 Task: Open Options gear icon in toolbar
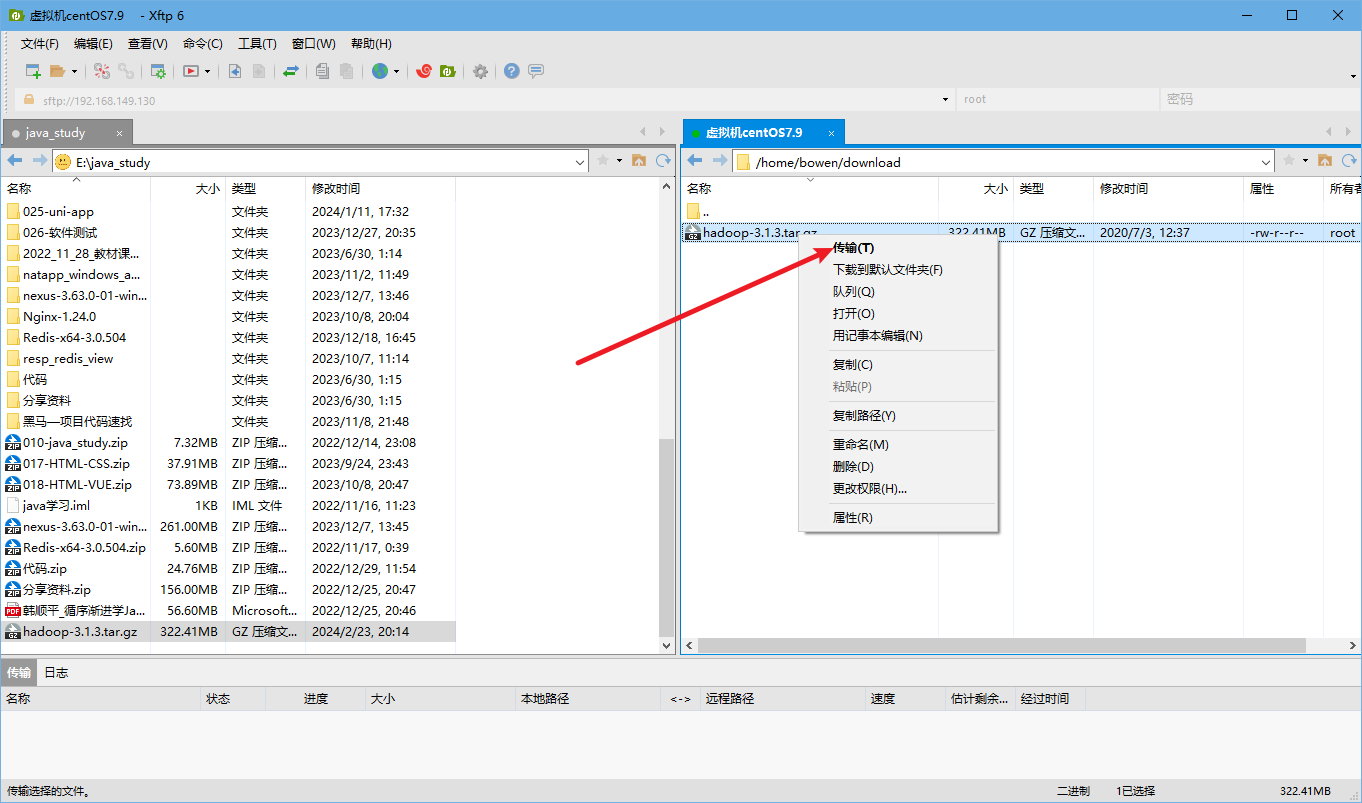point(480,71)
